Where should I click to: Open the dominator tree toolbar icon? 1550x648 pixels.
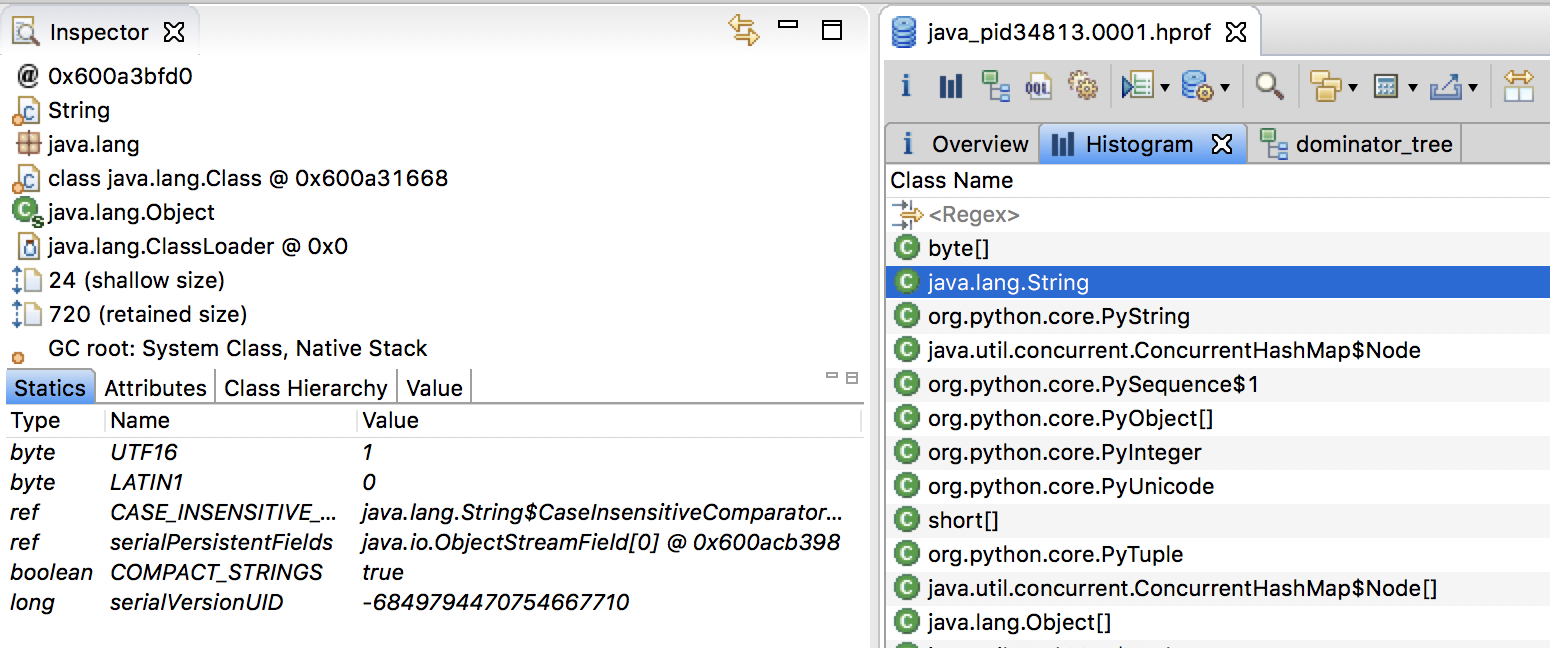click(995, 86)
